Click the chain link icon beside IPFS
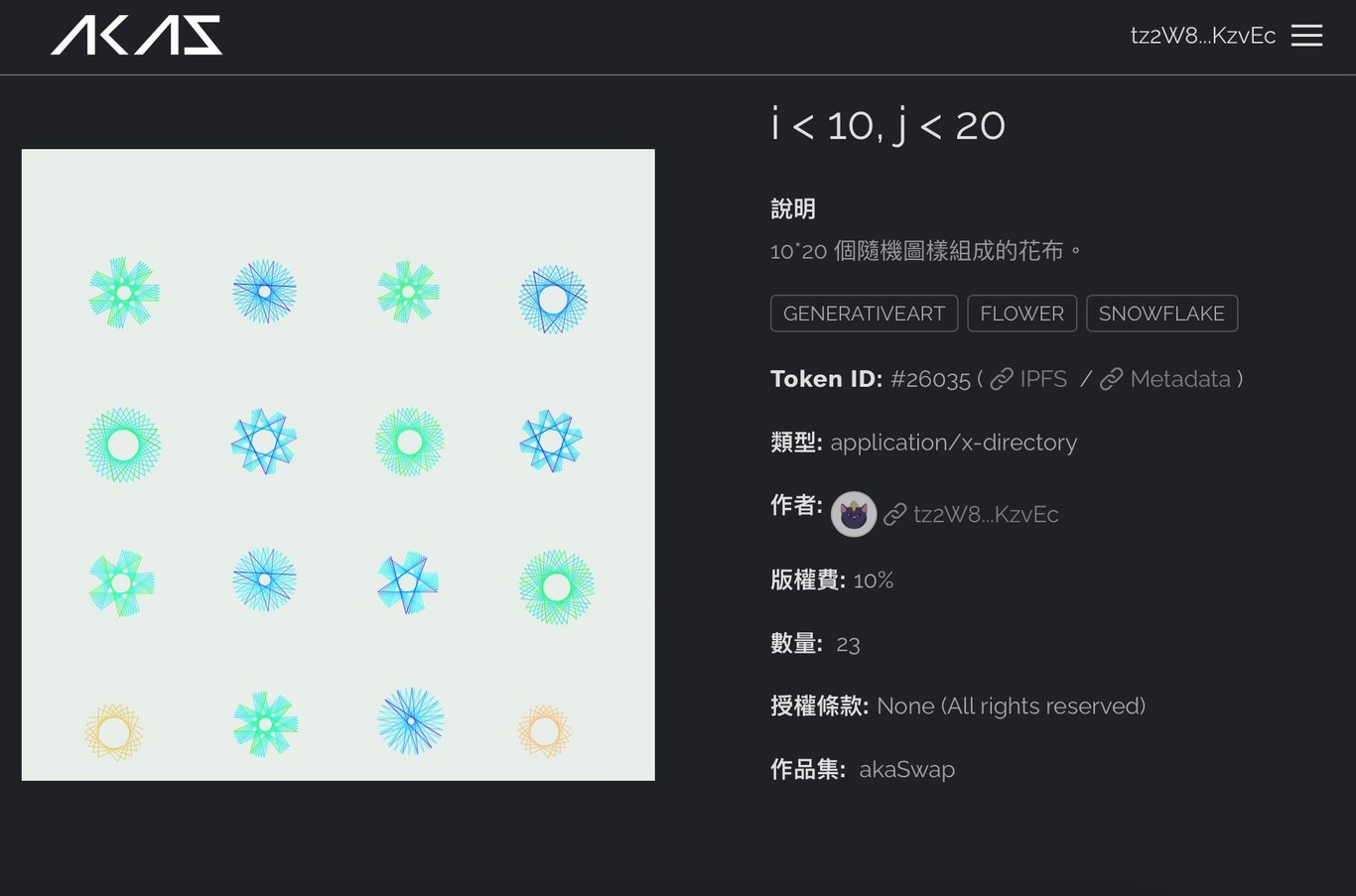This screenshot has width=1356, height=896. [1003, 379]
